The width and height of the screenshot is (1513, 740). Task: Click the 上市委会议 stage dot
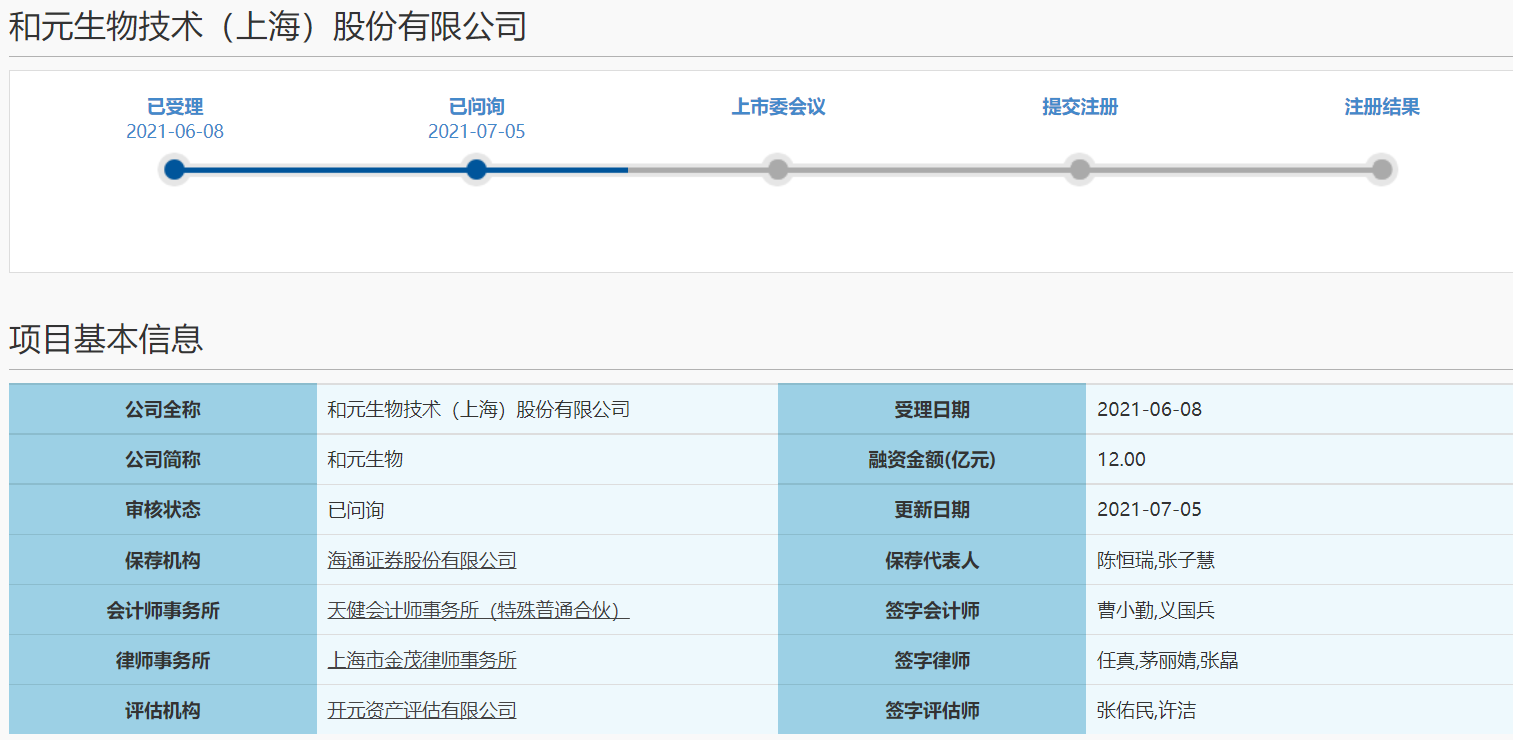pyautogui.click(x=778, y=169)
